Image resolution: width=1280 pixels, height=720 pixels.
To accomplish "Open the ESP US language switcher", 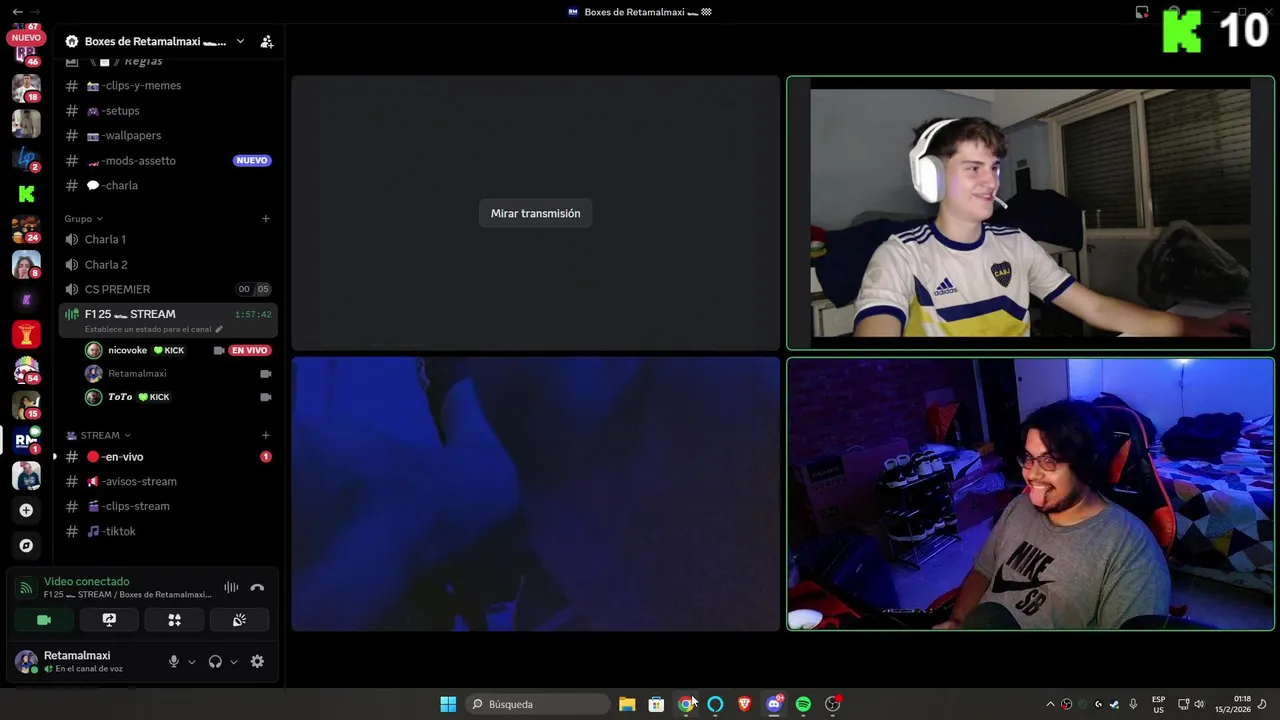I will tap(1158, 705).
